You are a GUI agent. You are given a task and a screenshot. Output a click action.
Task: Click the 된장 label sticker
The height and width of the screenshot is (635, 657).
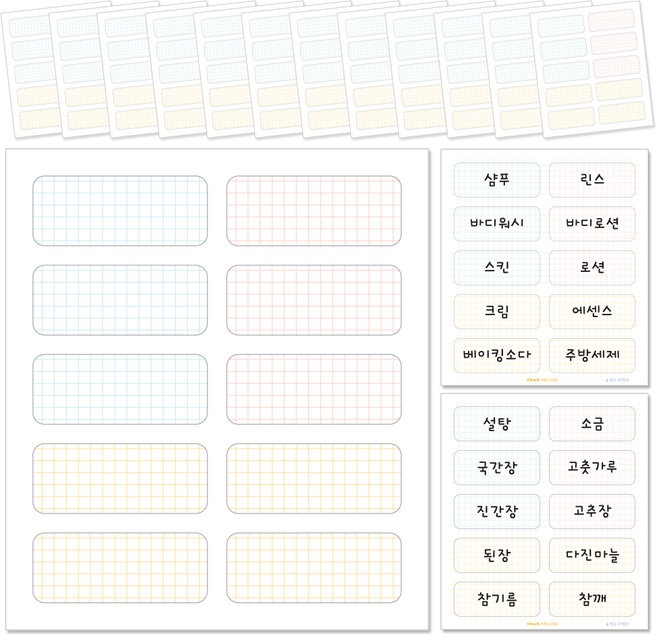(497, 555)
